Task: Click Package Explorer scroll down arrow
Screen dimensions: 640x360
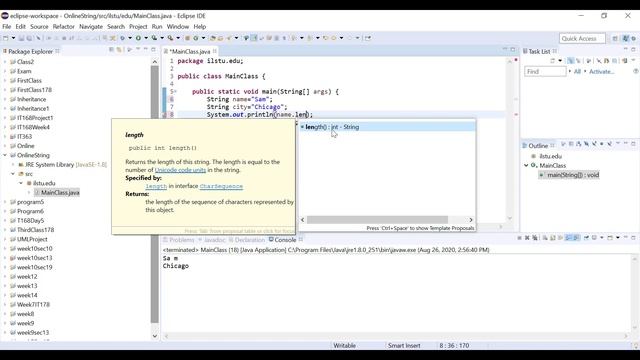Action: 155,336
